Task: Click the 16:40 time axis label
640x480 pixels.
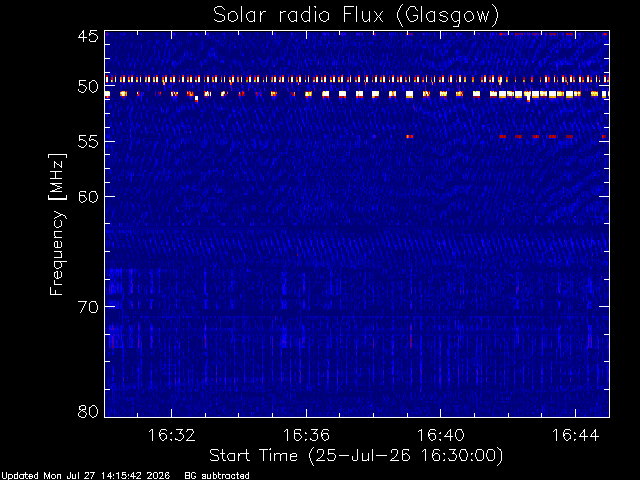Action: [440, 435]
